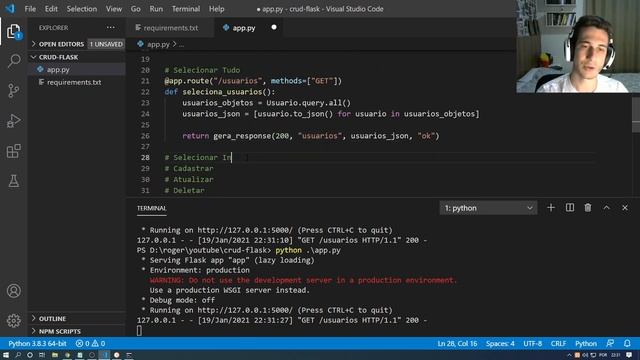The image size is (640, 360).
Task: Create a new terminal with the plus icon
Action: pos(551,208)
